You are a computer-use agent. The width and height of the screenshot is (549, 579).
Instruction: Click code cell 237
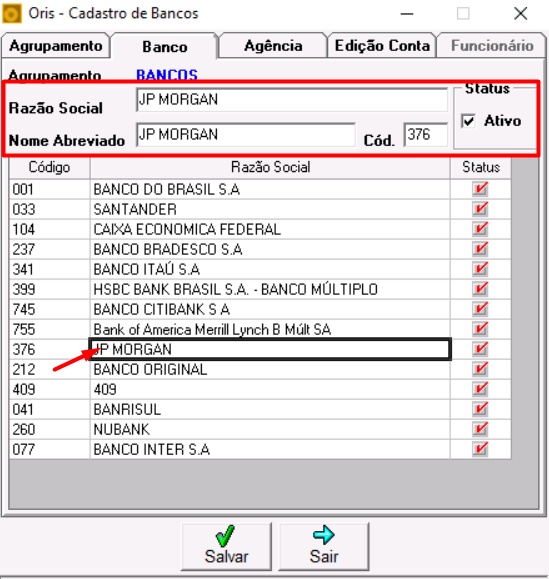coord(49,249)
